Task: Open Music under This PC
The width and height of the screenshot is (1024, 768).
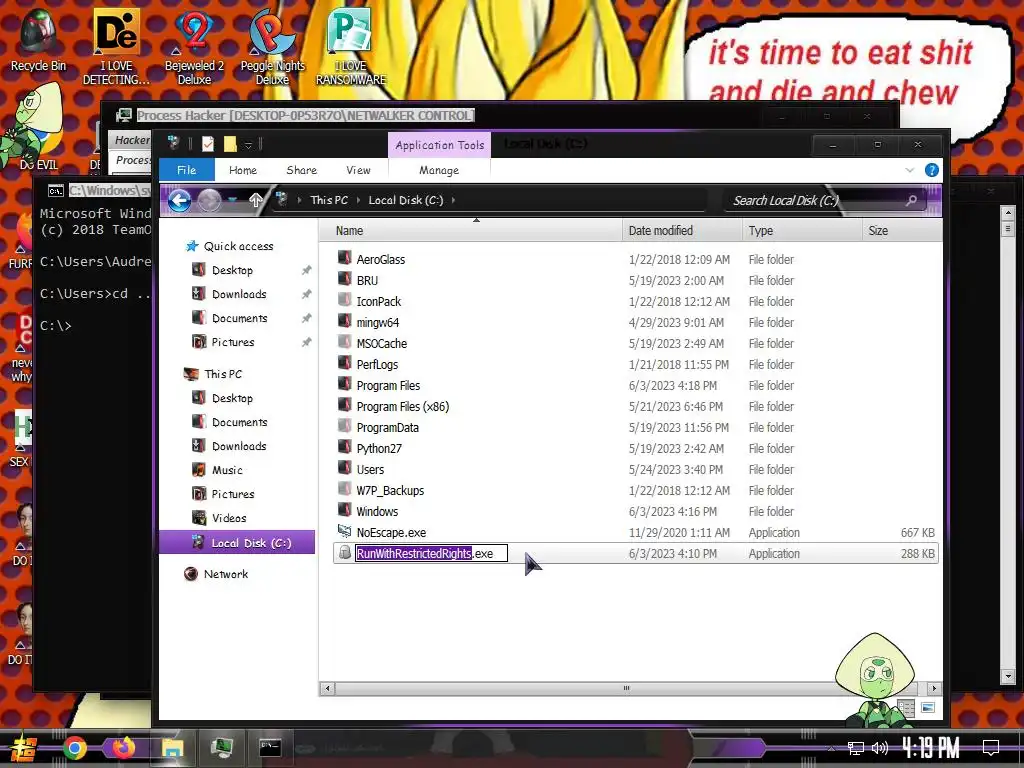Action: pos(227,470)
